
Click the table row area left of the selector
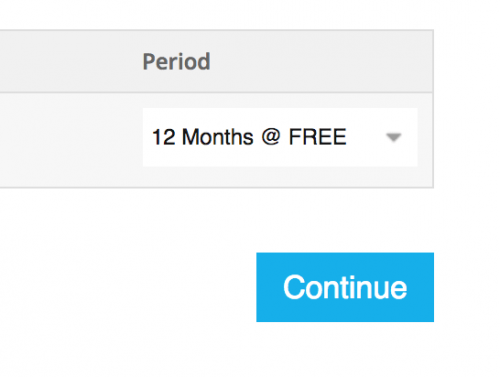point(71,140)
